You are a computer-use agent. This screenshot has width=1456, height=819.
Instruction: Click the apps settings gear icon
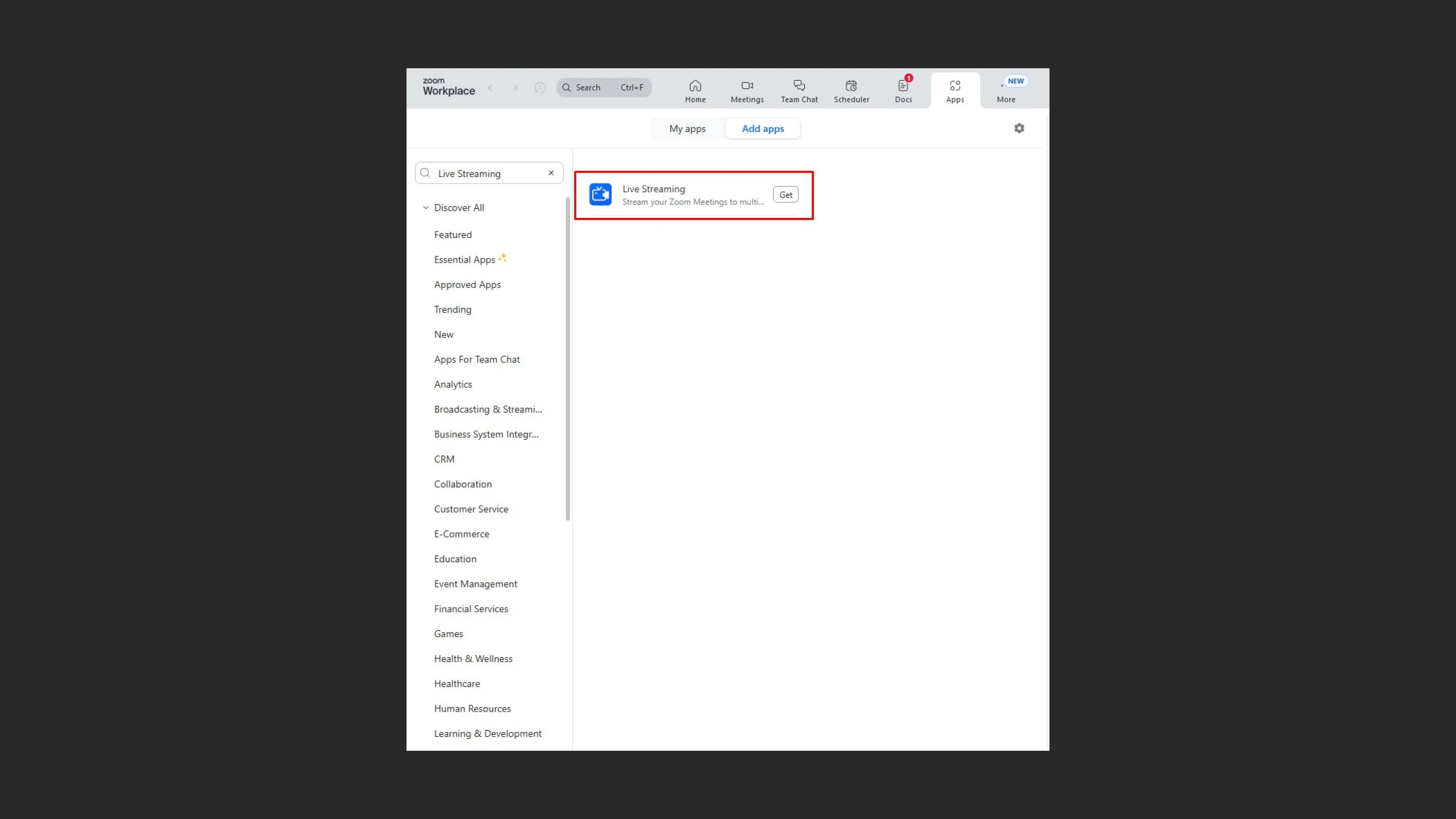[x=1018, y=128]
